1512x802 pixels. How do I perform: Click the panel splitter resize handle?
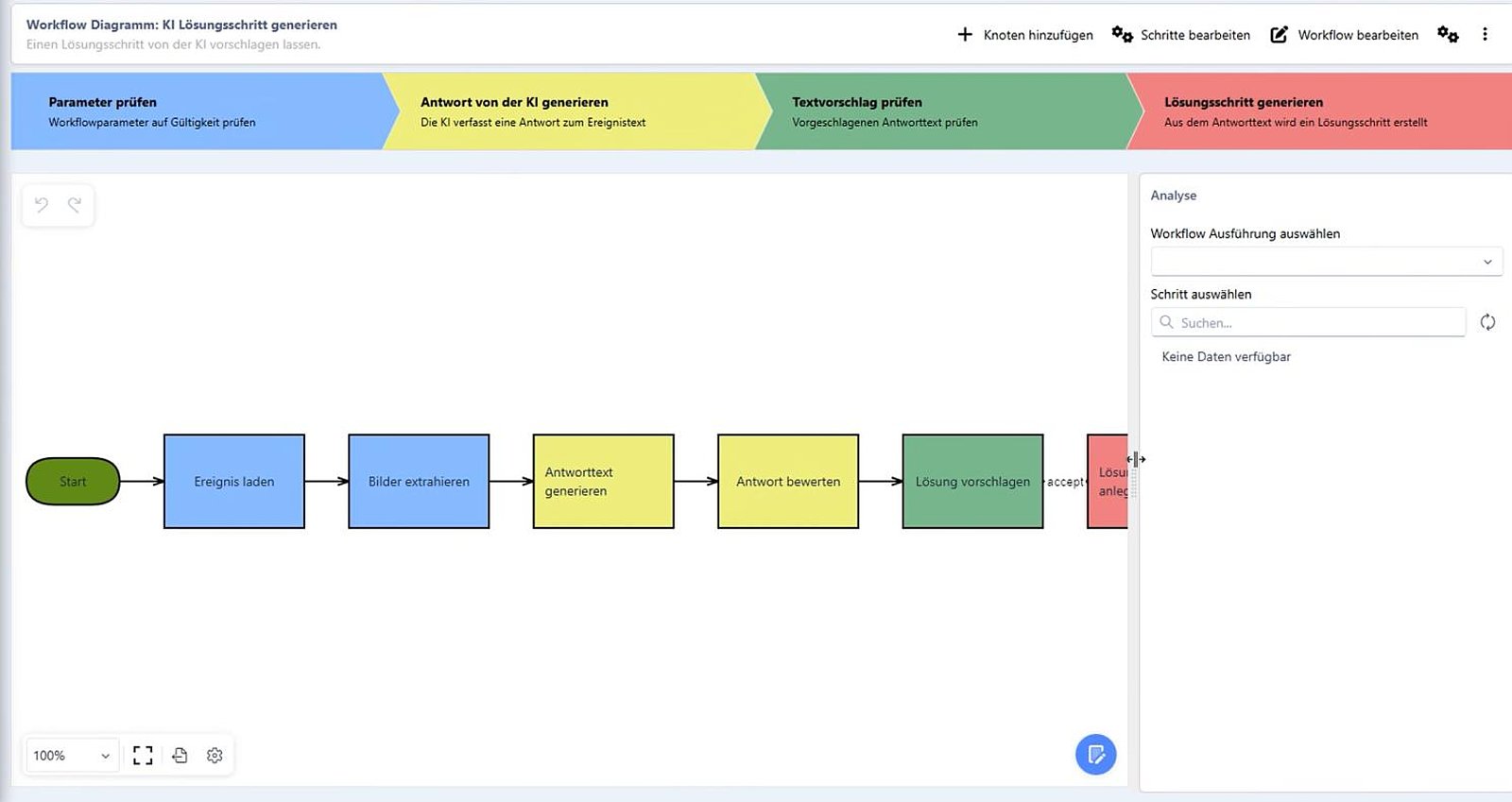(1134, 482)
